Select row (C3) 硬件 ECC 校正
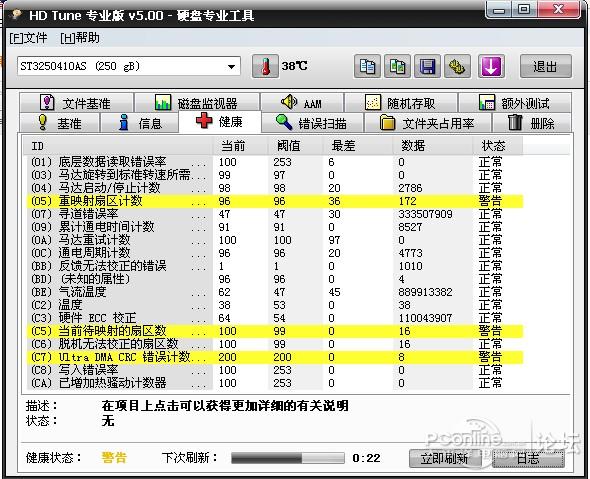The height and width of the screenshot is (479, 590). [x=275, y=318]
